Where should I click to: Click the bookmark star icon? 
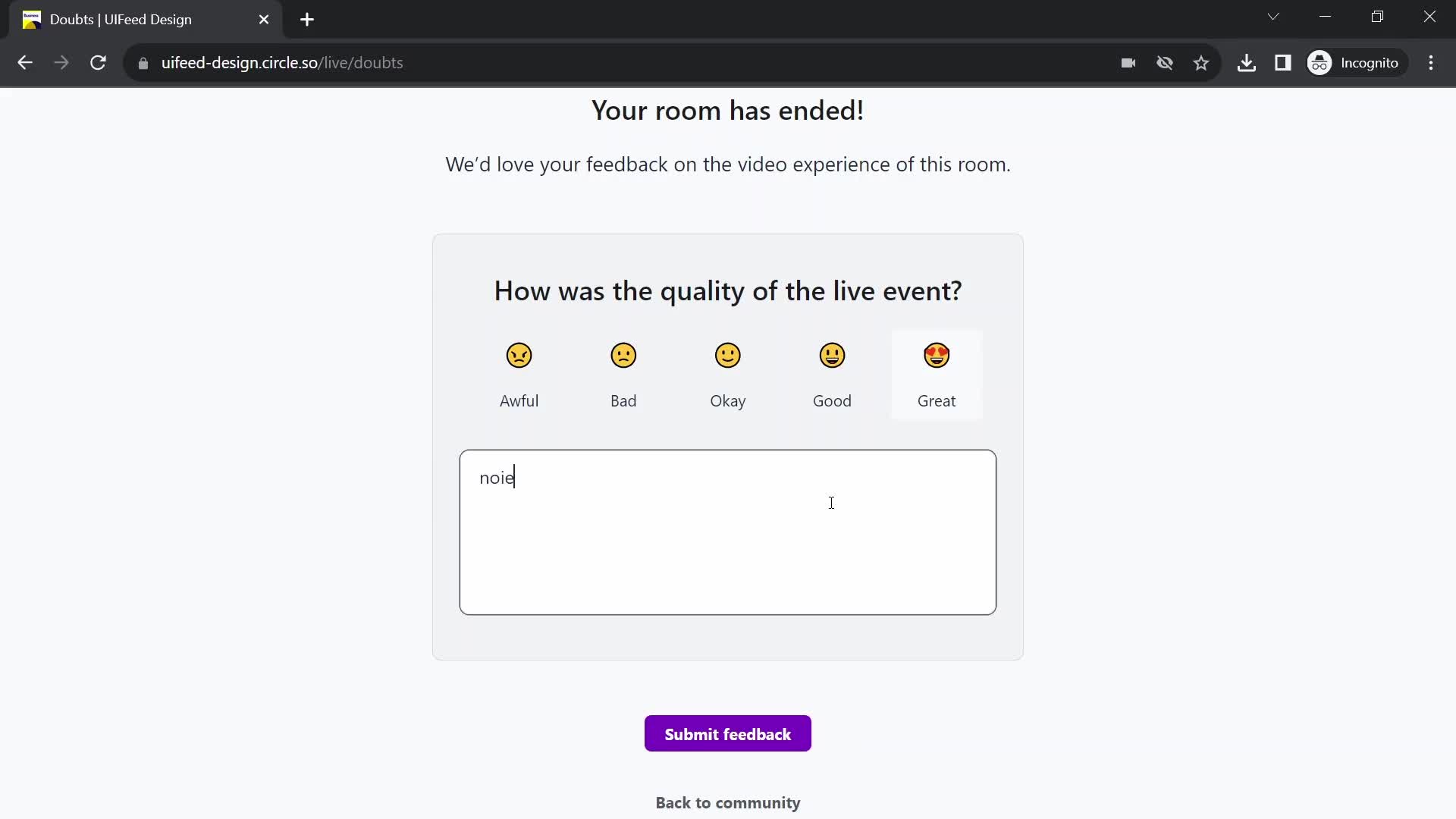point(1201,63)
